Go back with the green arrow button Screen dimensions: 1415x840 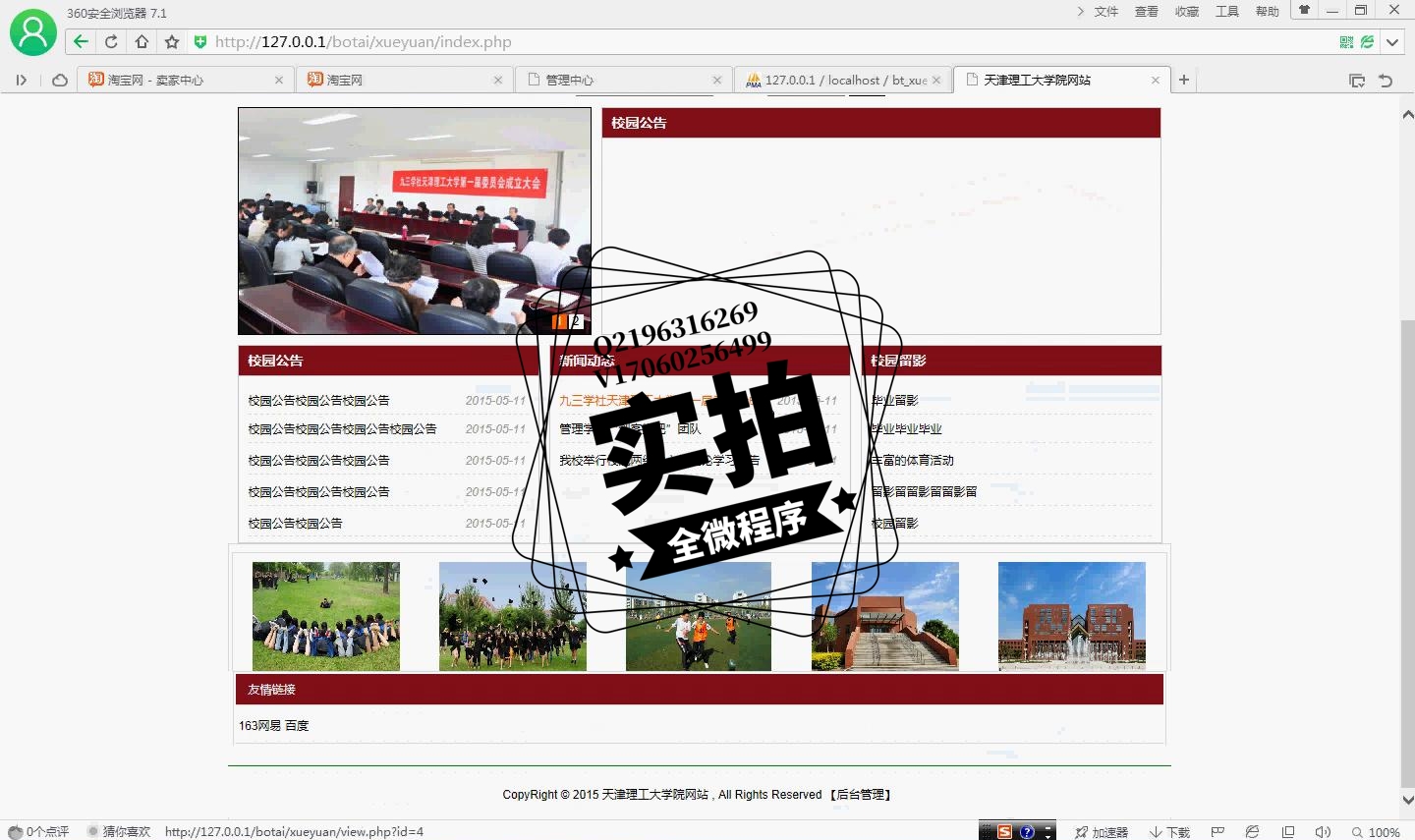tap(81, 41)
